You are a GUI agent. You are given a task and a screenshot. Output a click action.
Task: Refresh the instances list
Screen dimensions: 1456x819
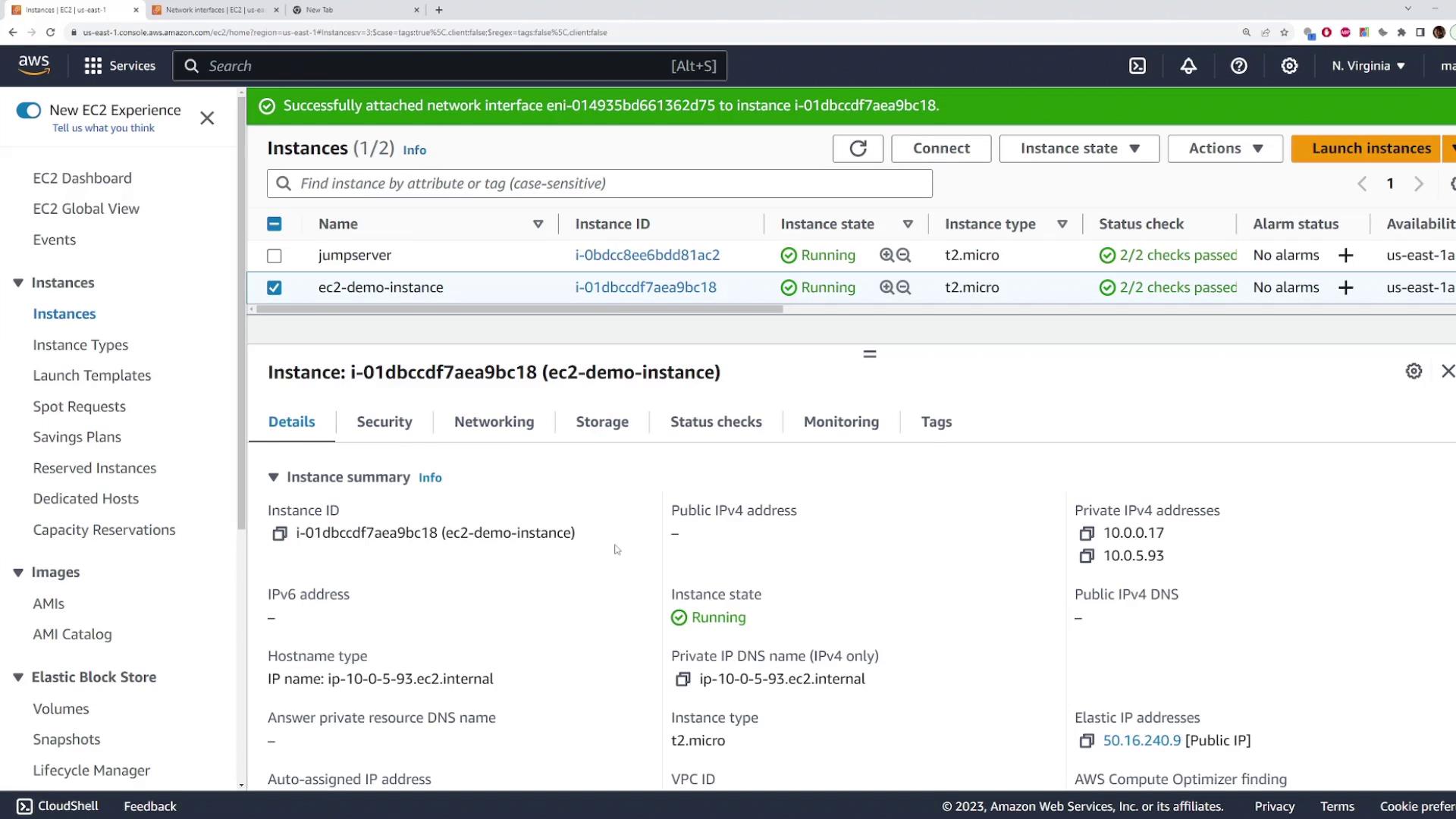858,149
